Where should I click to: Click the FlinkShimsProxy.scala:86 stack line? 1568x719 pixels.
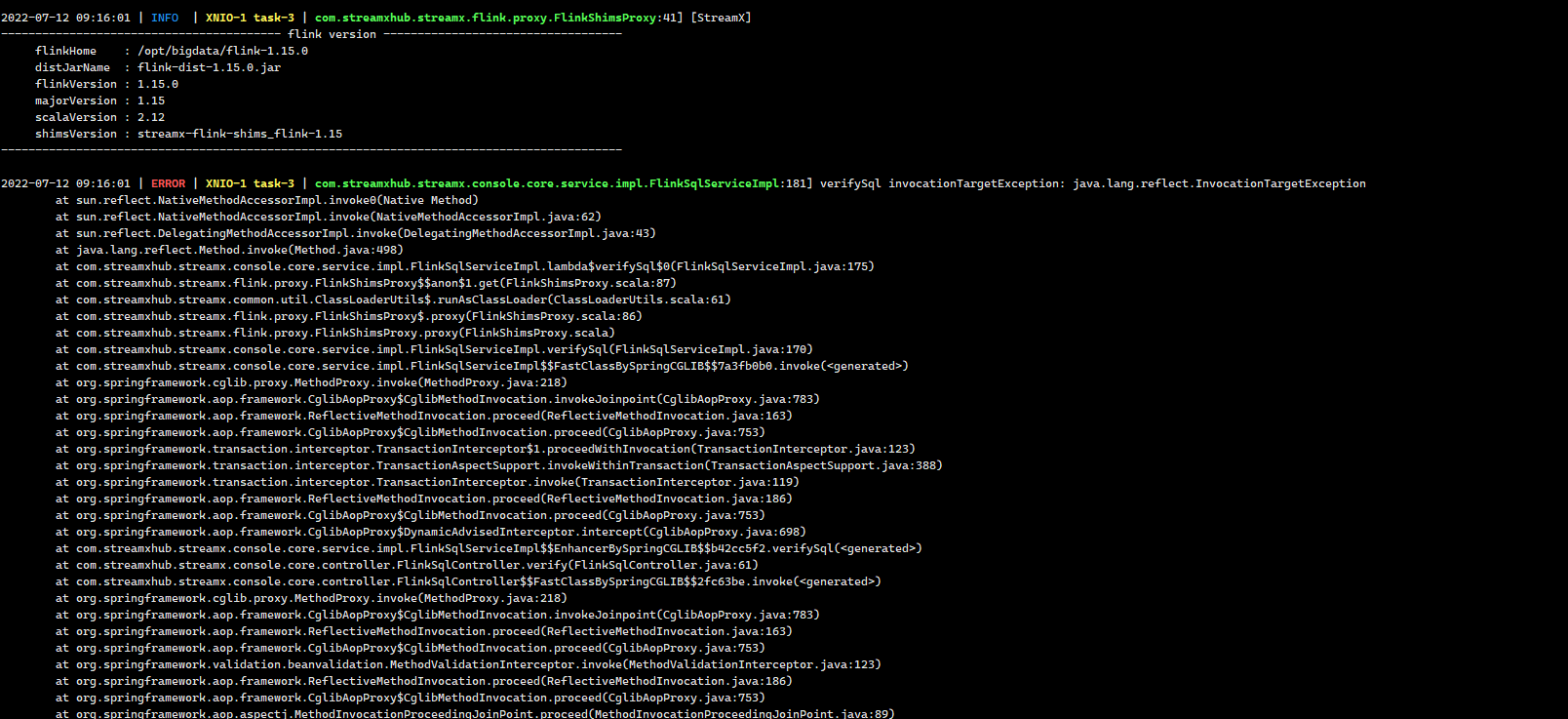click(349, 316)
